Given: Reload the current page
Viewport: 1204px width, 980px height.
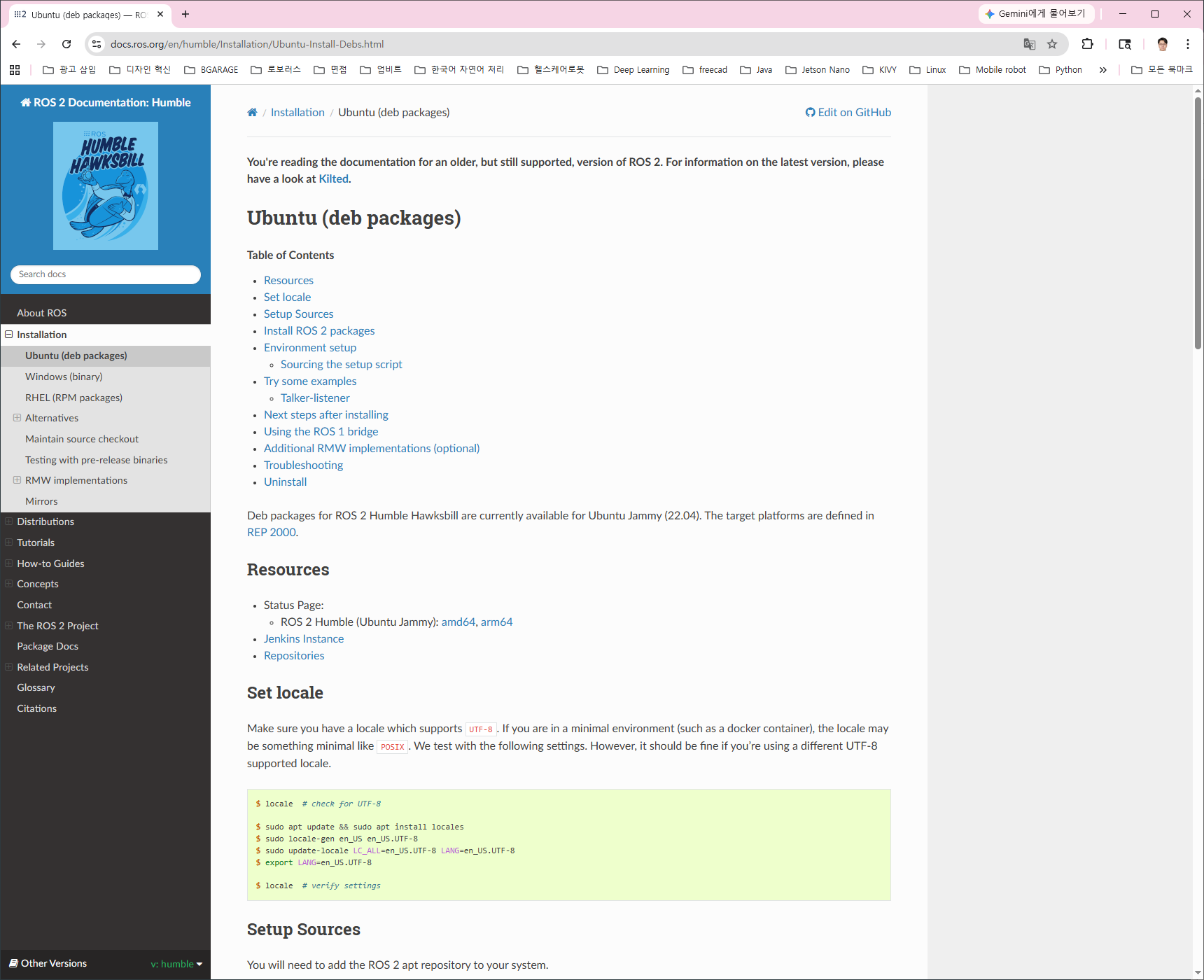Looking at the screenshot, I should (66, 44).
